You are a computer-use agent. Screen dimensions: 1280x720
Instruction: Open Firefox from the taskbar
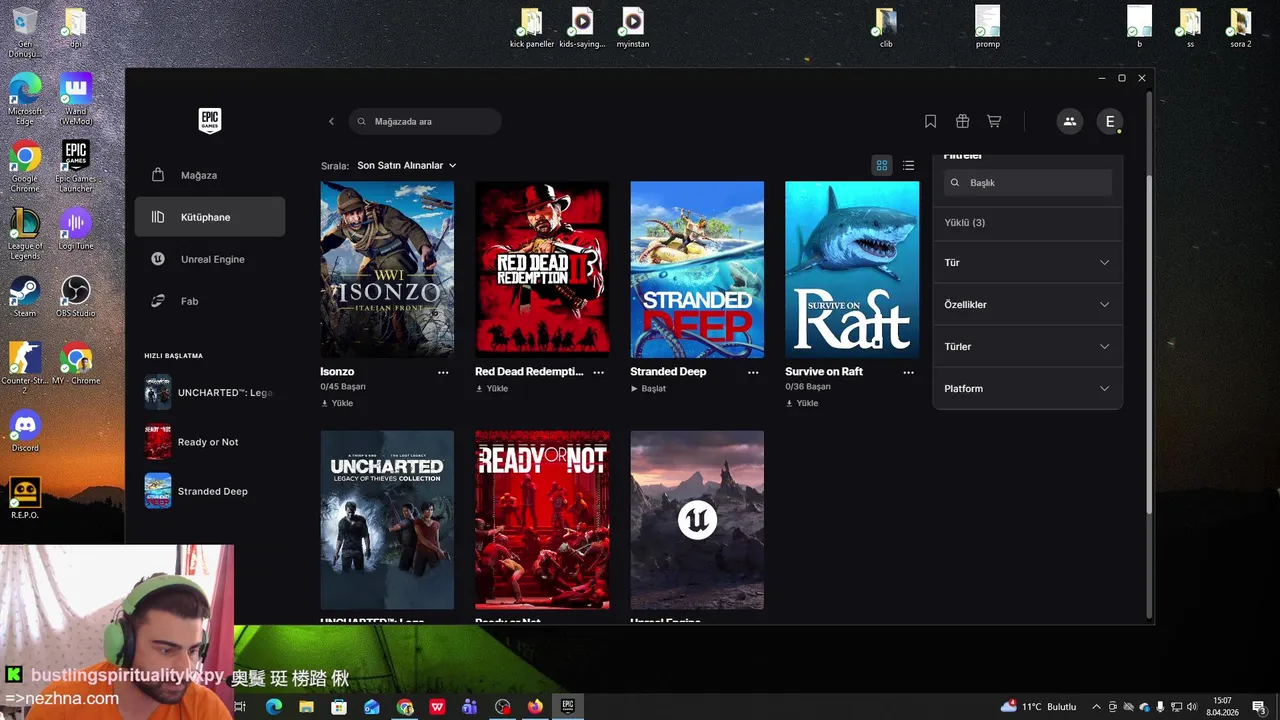click(535, 706)
